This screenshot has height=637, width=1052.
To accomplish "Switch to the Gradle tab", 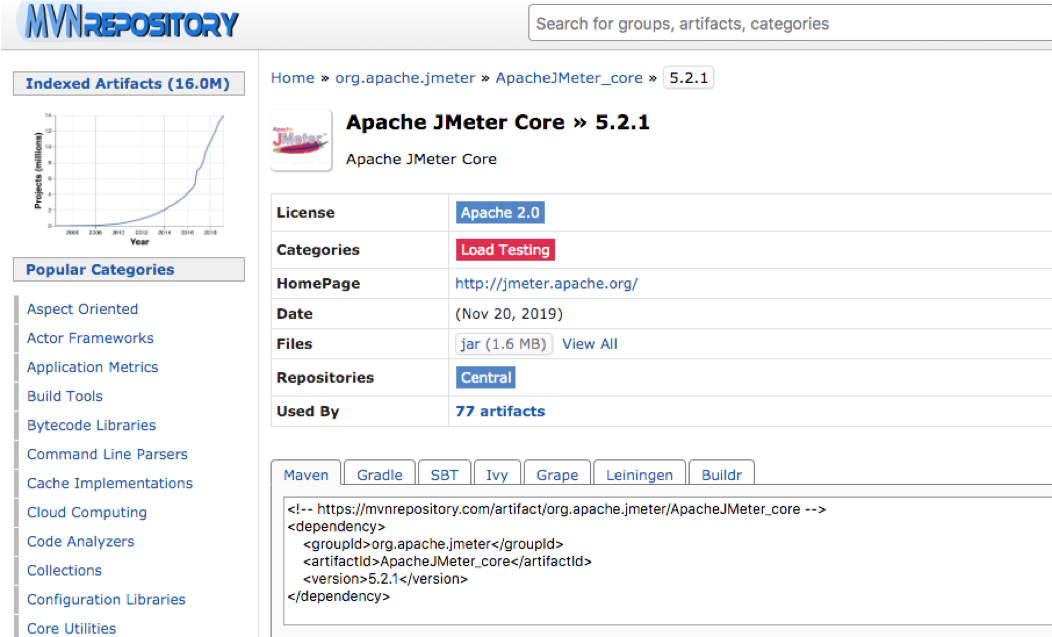I will pos(380,475).
